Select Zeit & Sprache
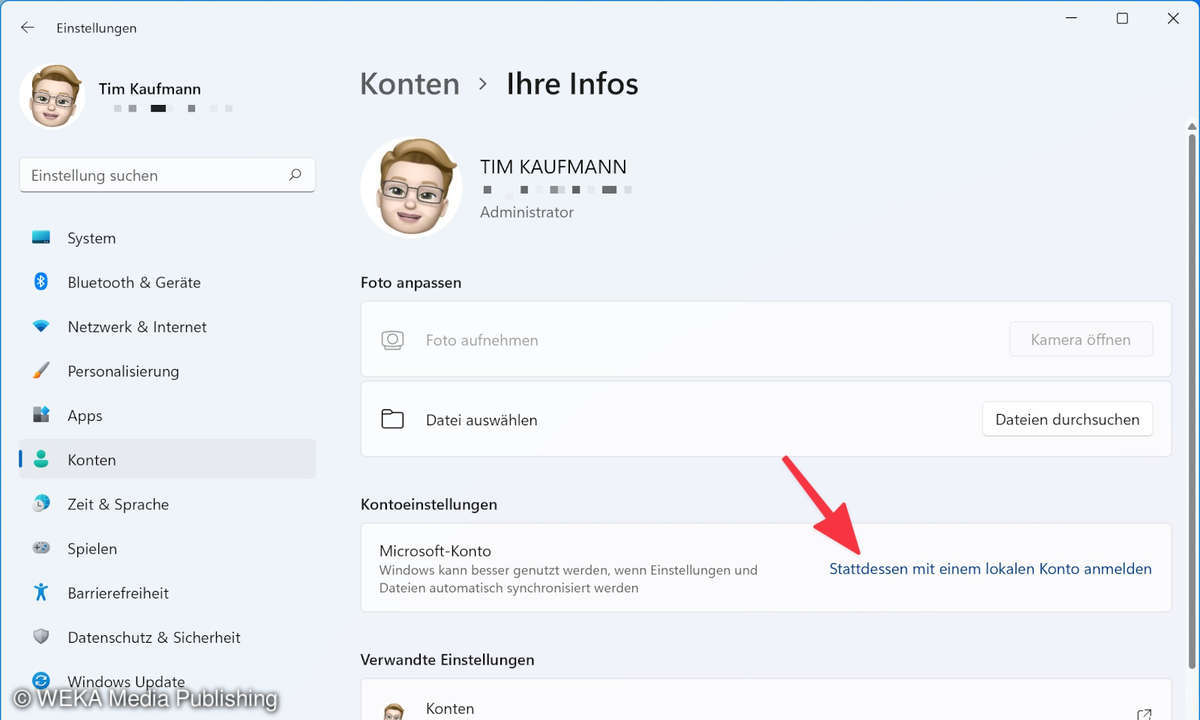 167,504
